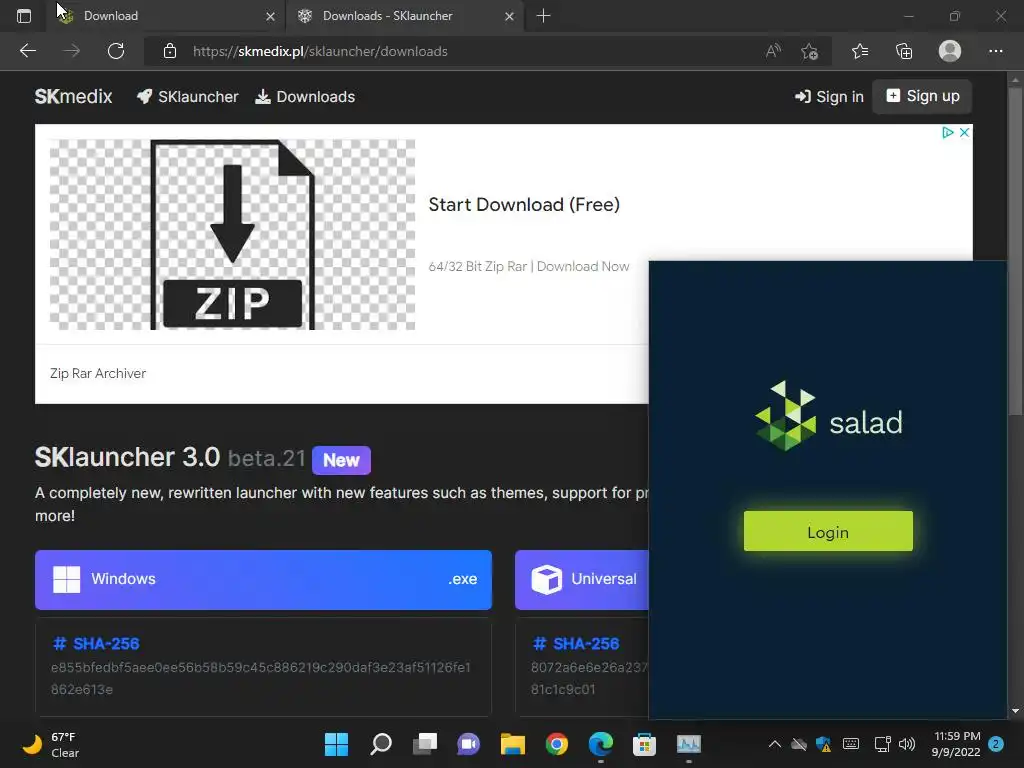Viewport: 1024px width, 768px height.
Task: Open File Explorer from taskbar
Action: [513, 744]
